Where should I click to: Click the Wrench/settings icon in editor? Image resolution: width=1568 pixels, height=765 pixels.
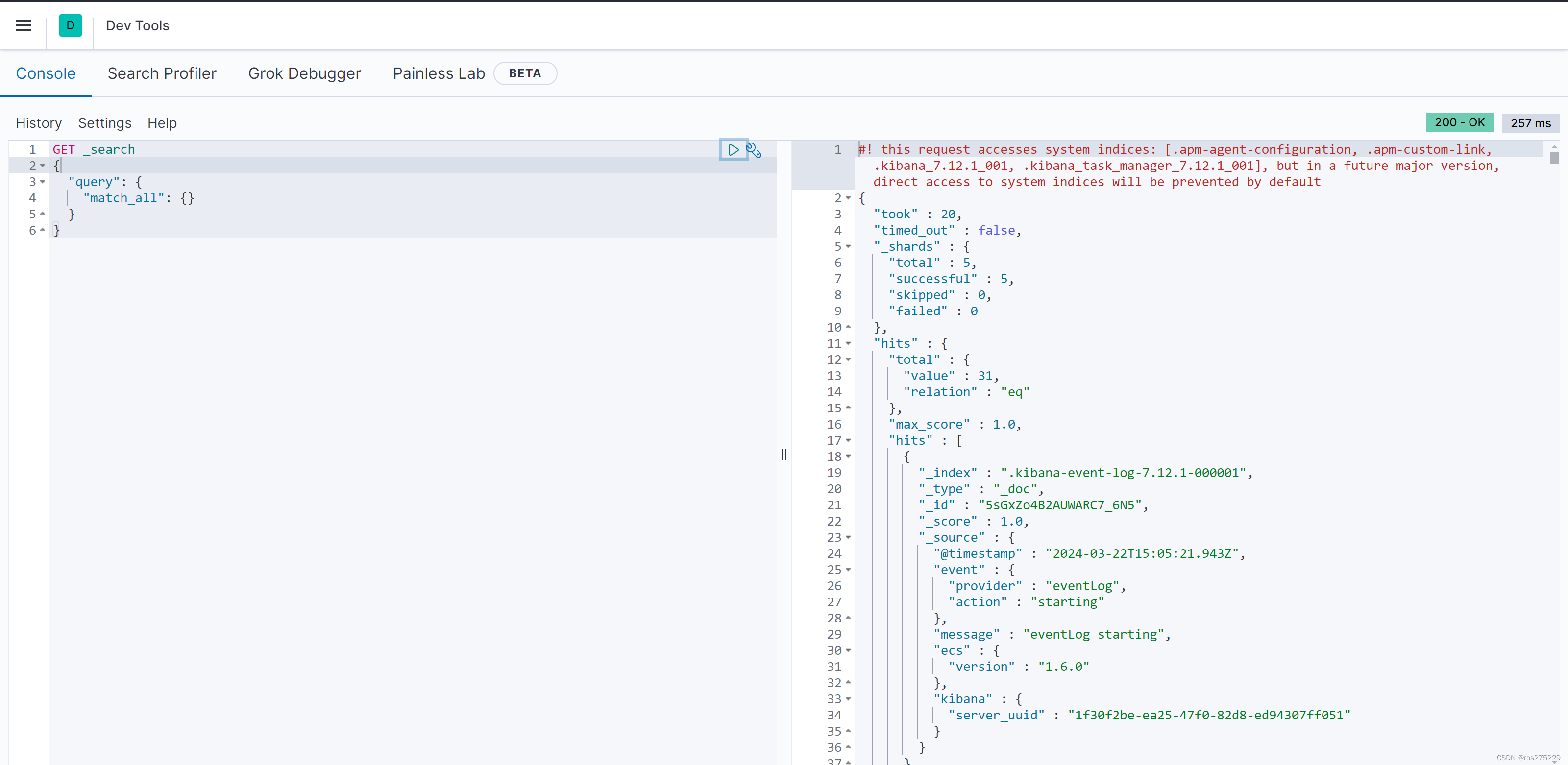click(754, 150)
